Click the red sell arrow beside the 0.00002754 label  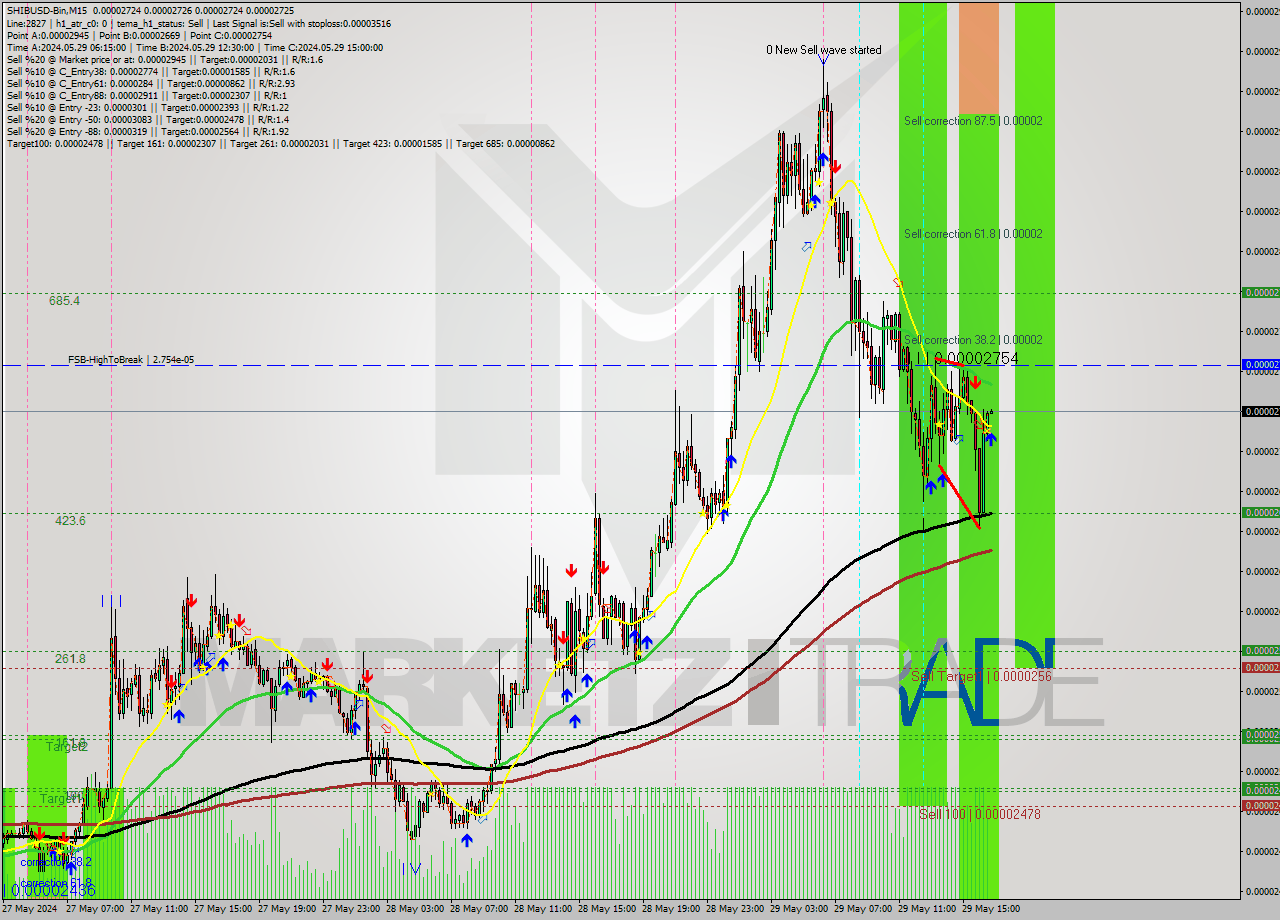[x=975, y=382]
